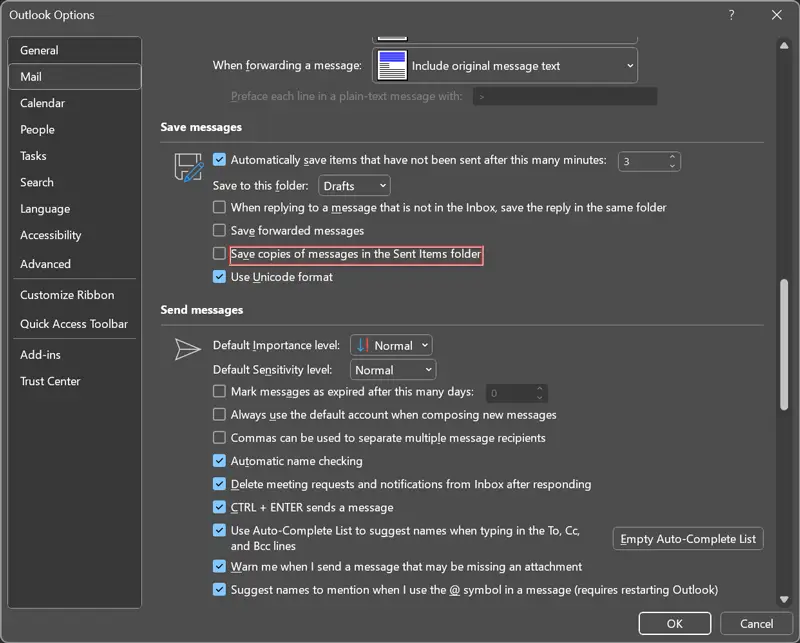Open the Save to this folder Drafts dropdown
The width and height of the screenshot is (800, 643).
tap(354, 186)
